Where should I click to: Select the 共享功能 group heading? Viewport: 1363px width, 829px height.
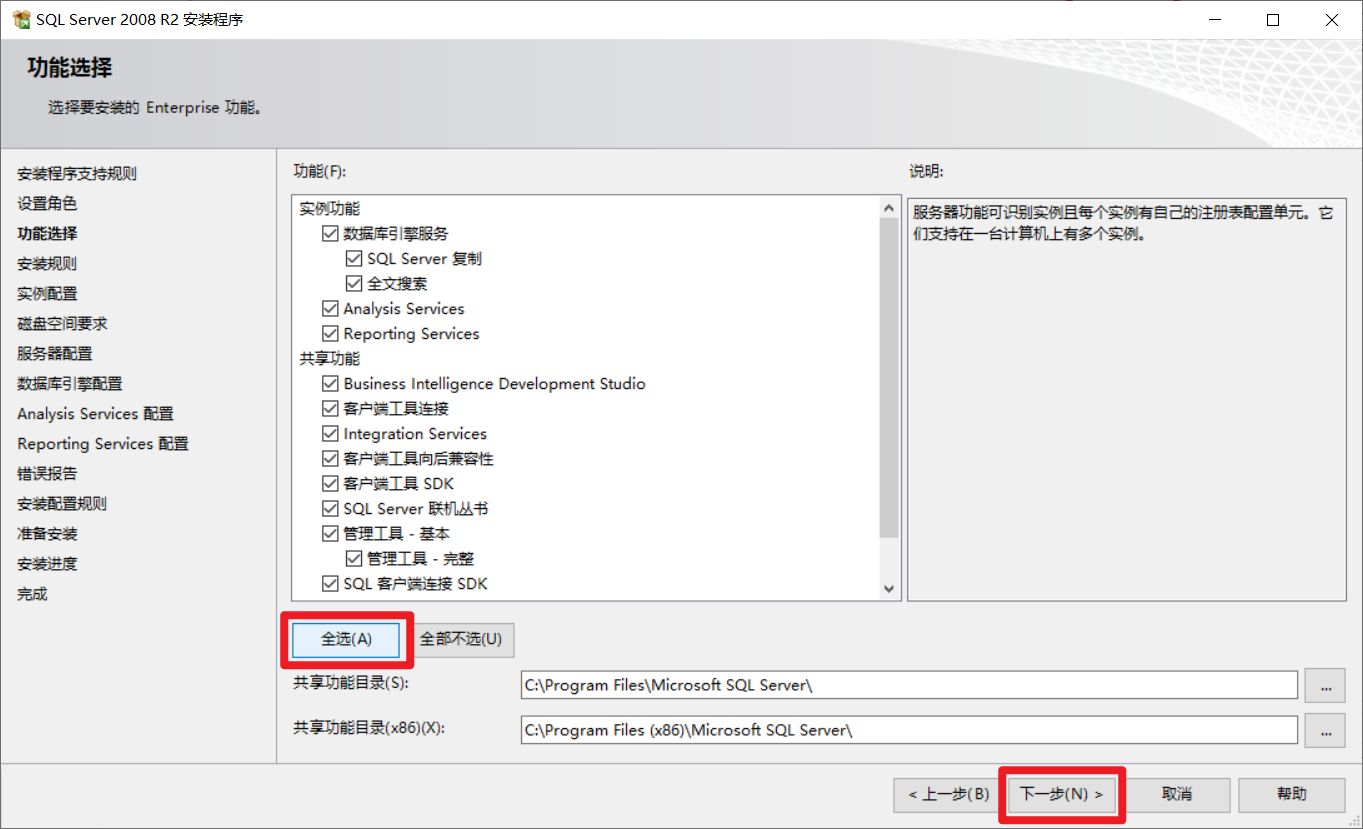pos(330,359)
